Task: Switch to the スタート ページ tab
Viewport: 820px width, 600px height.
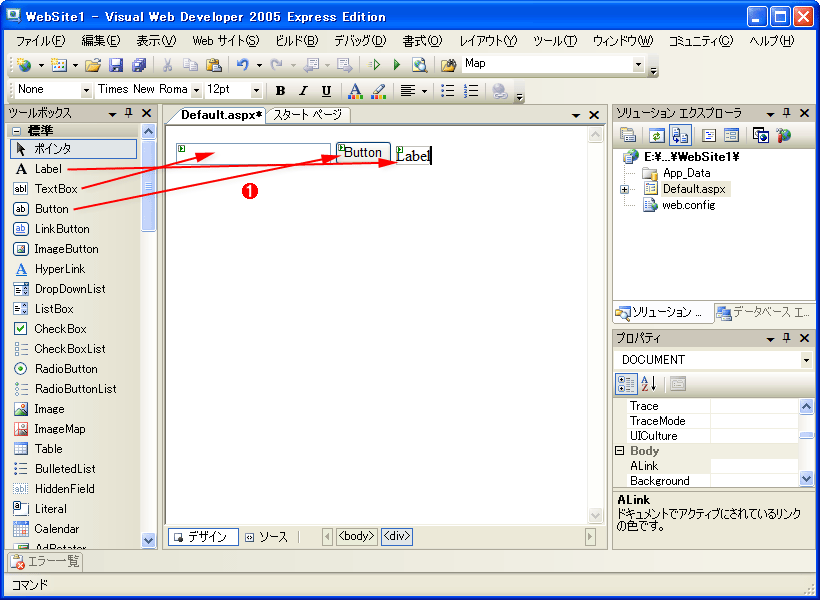Action: coord(307,115)
